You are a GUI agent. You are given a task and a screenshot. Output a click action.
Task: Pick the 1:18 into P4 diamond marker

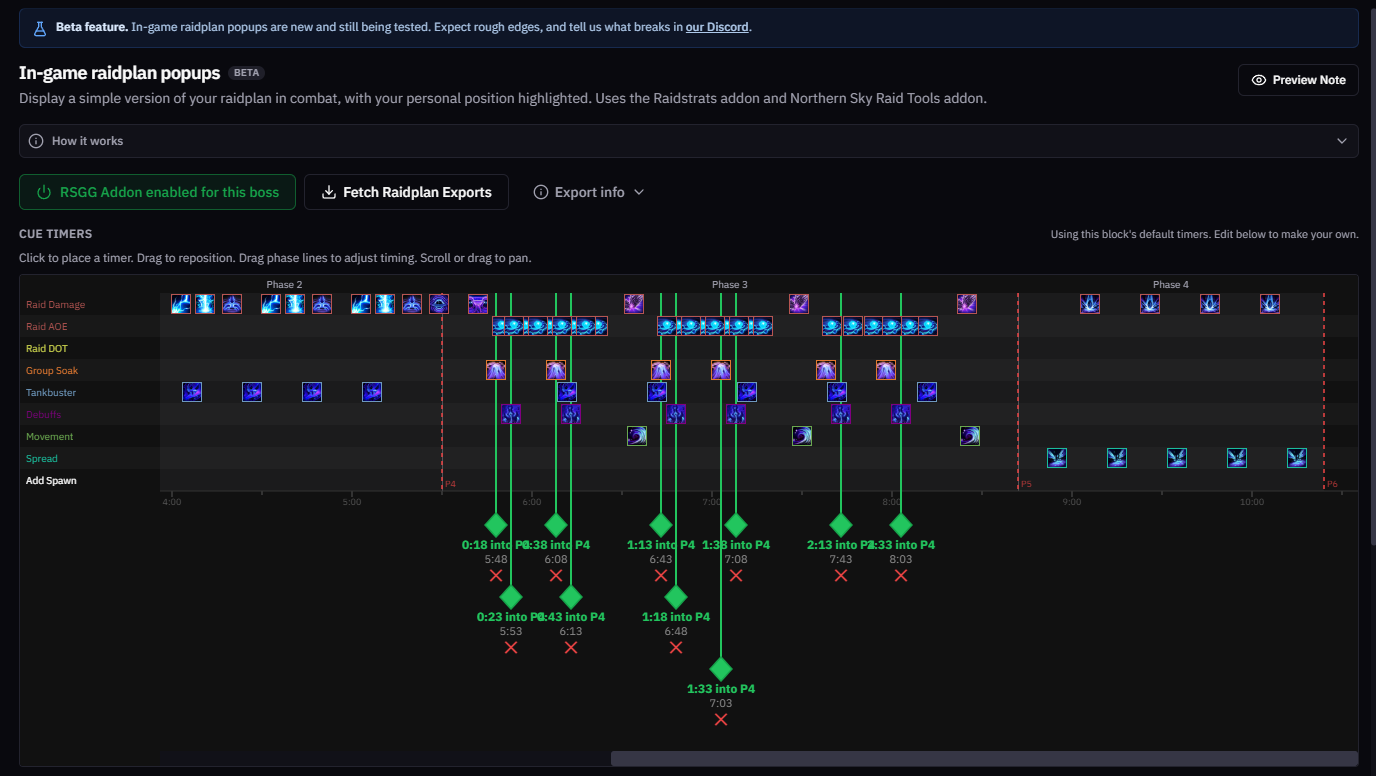click(676, 597)
